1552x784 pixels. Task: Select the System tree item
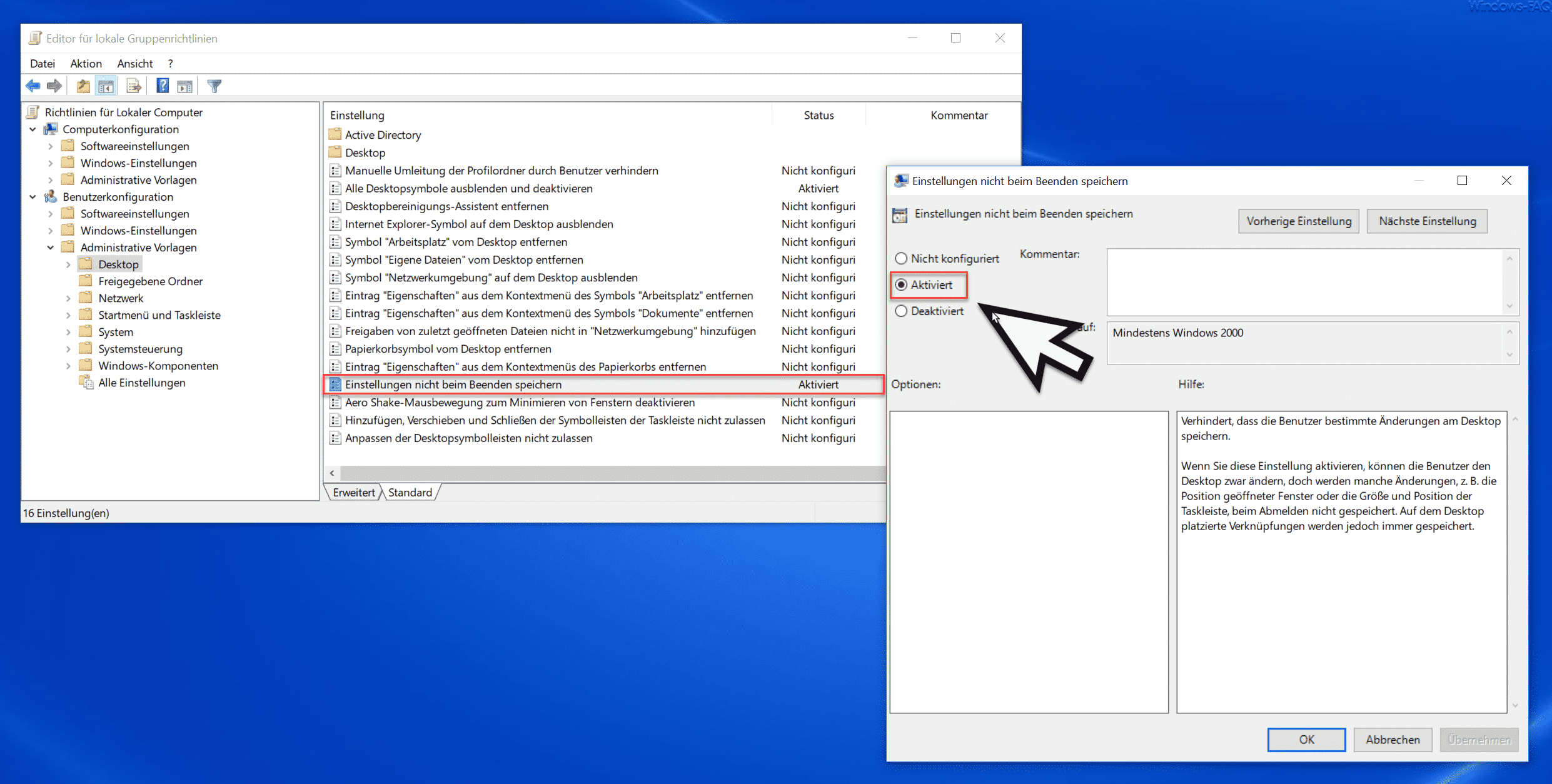tap(116, 332)
